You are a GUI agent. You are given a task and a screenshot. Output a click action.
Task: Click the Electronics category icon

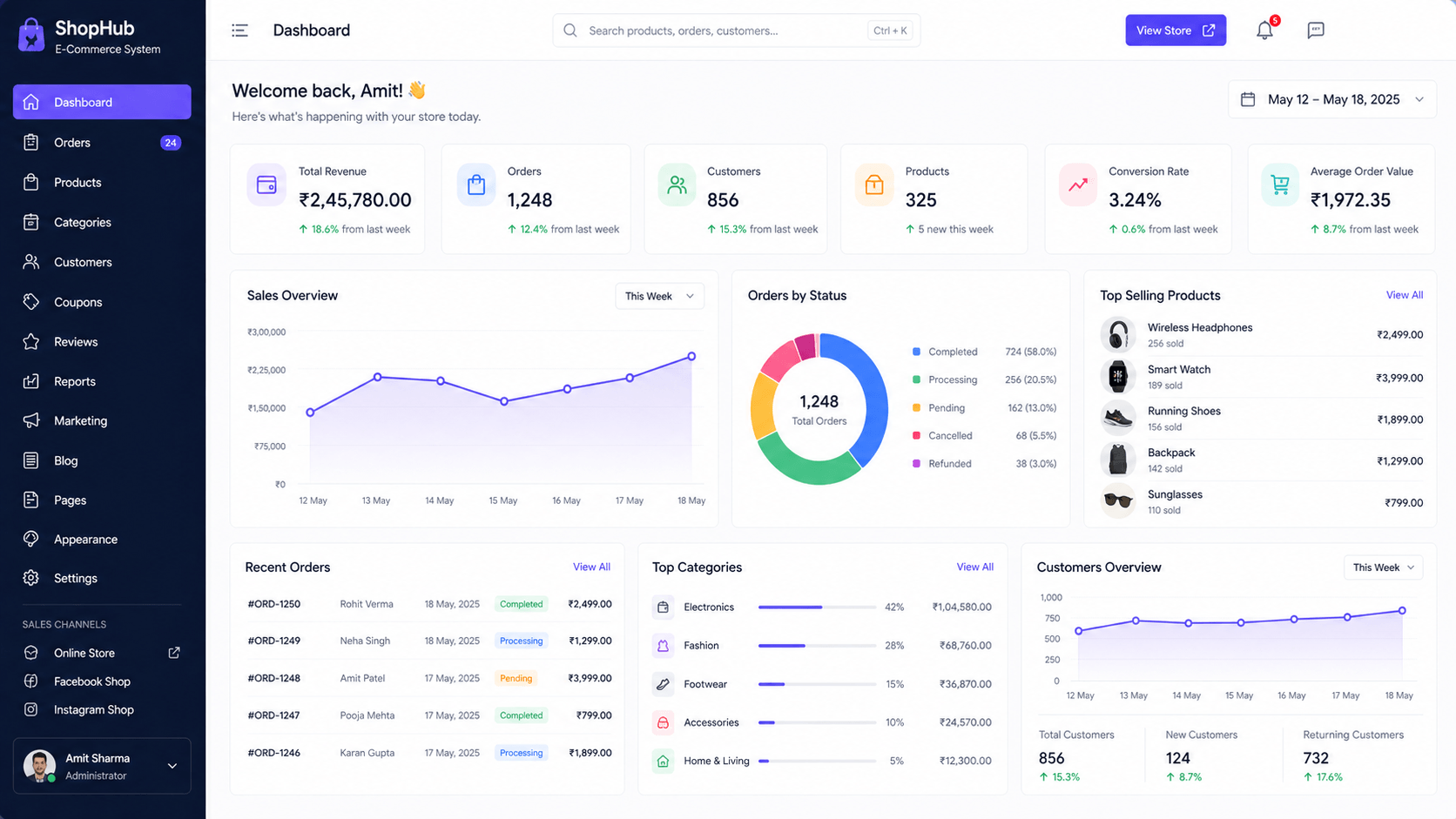(663, 608)
